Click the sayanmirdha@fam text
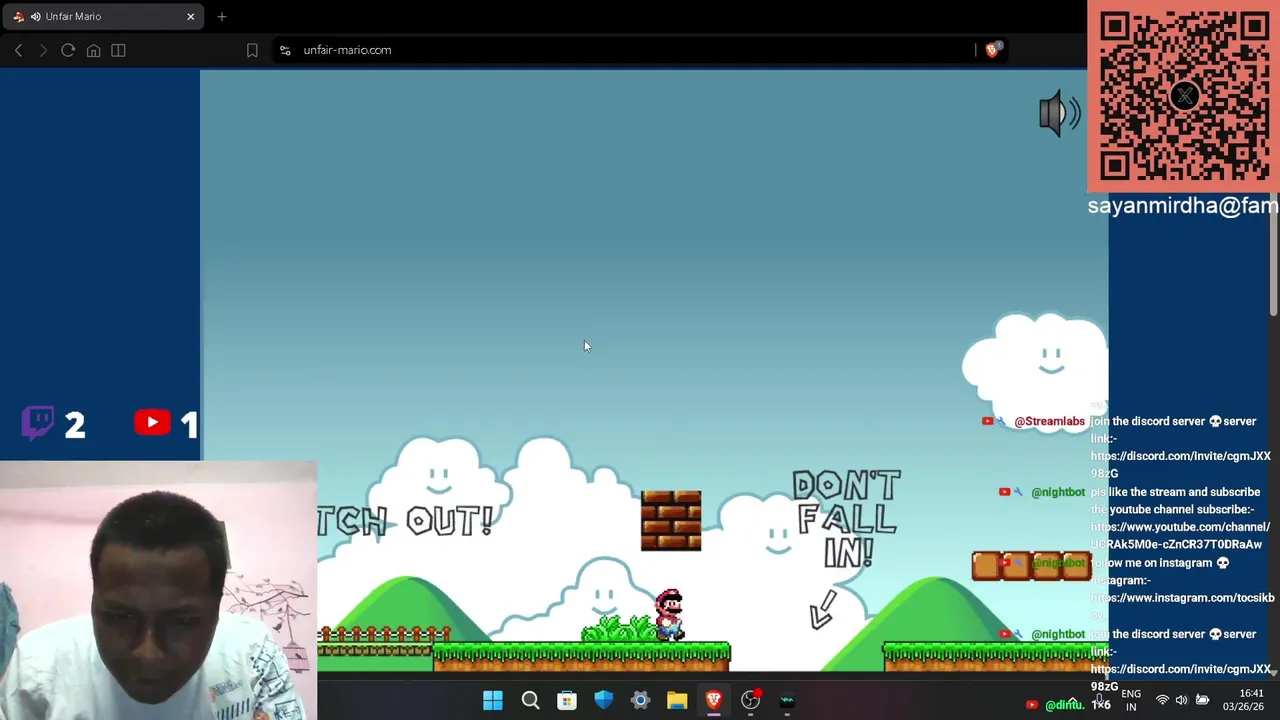 (1183, 205)
